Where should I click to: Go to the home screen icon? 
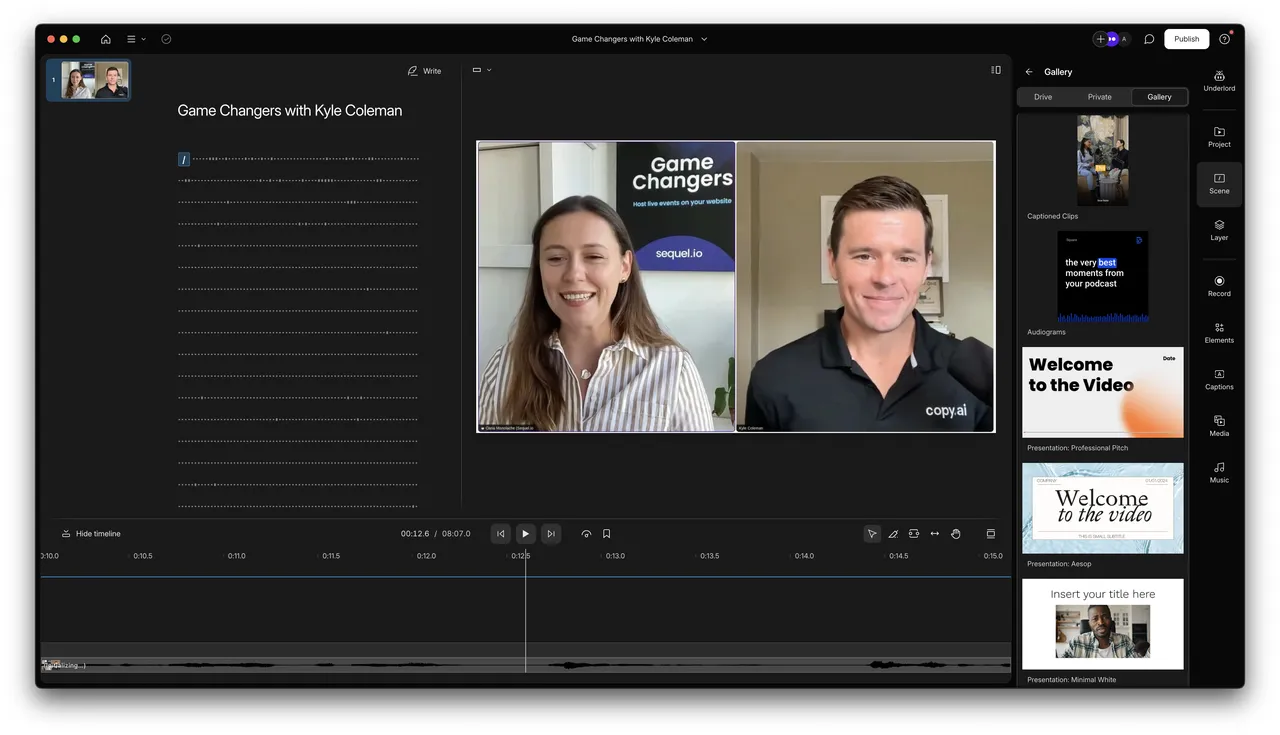[106, 39]
